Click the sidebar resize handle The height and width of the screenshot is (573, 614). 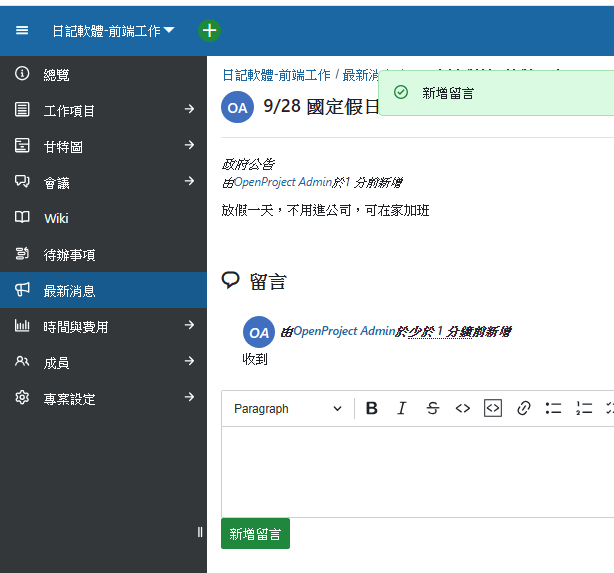[200, 532]
